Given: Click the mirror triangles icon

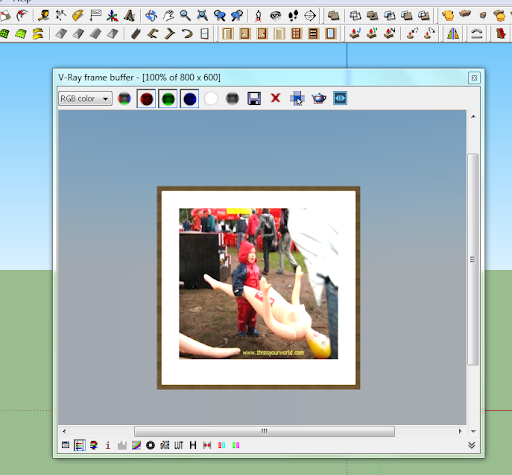Looking at the screenshot, I should pos(453,34).
